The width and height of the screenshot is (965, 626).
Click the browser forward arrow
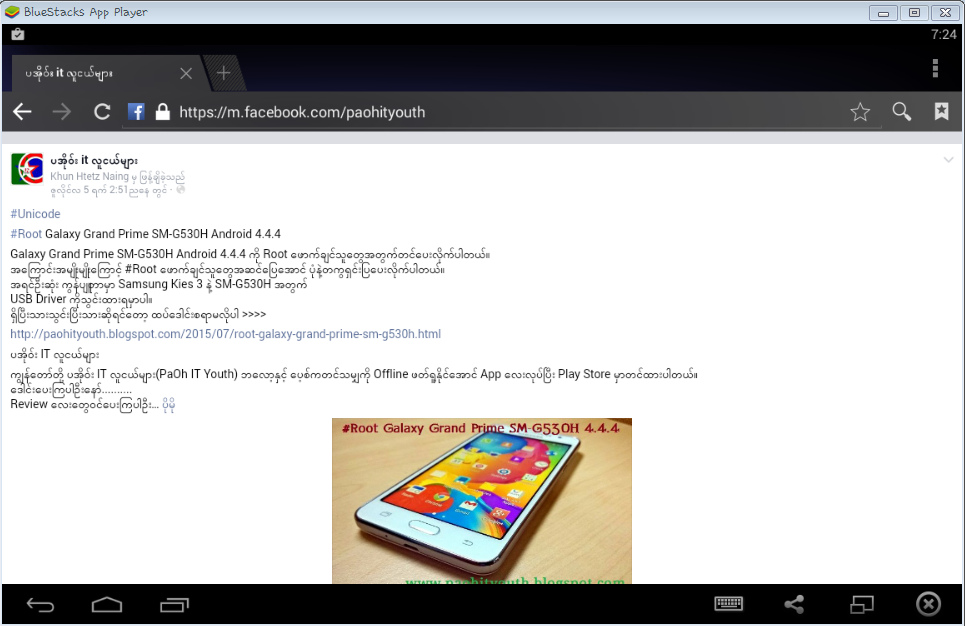pos(62,111)
